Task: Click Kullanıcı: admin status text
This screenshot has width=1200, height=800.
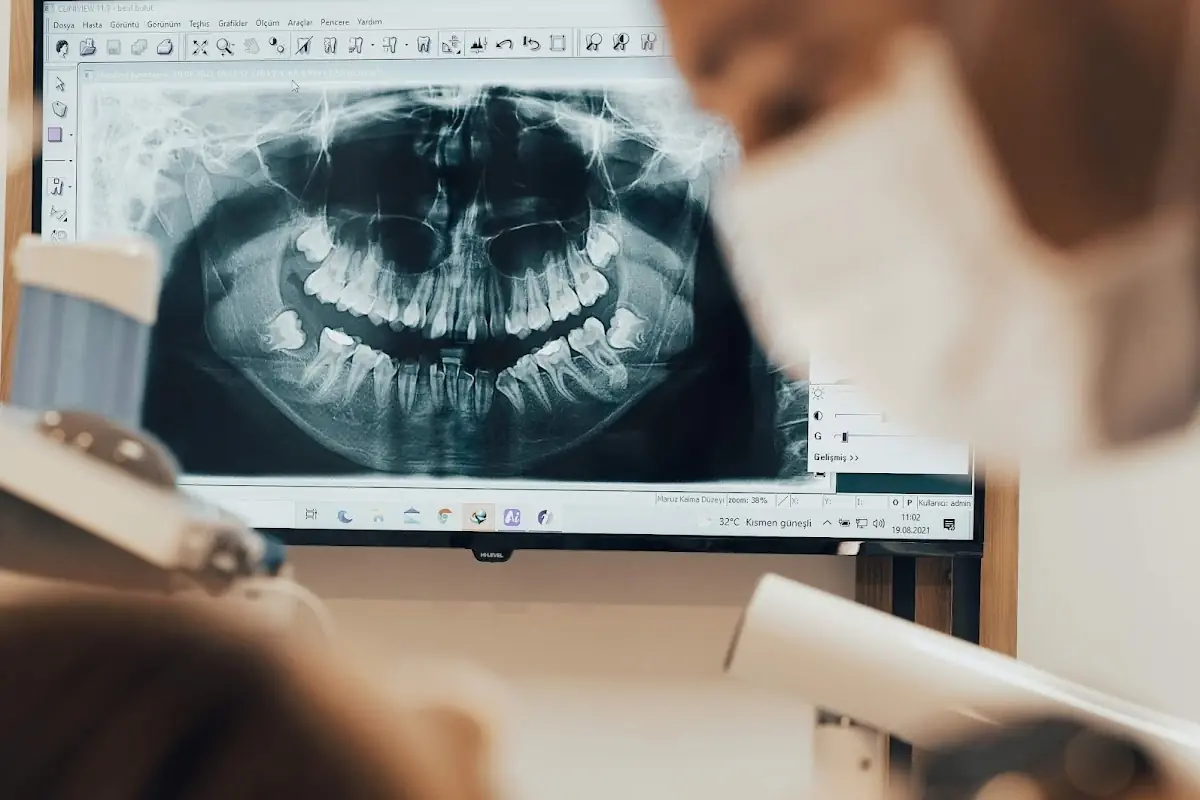Action: 945,503
